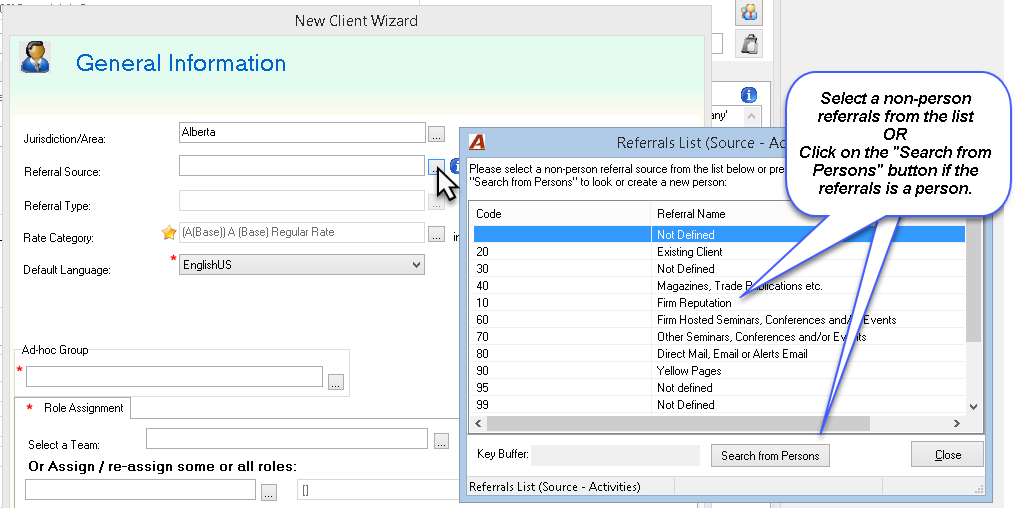This screenshot has height=508, width=1018.
Task: Open Ad-hoc Group browse button
Action: [336, 382]
